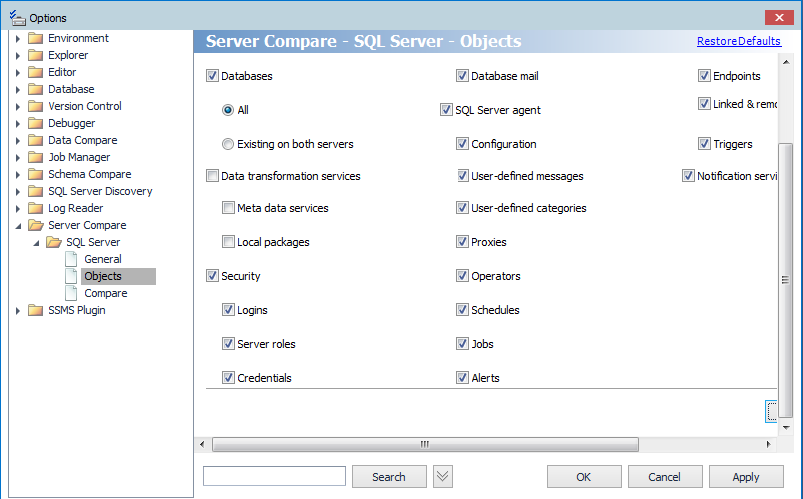Click the Database folder icon
The width and height of the screenshot is (803, 499).
point(35,89)
